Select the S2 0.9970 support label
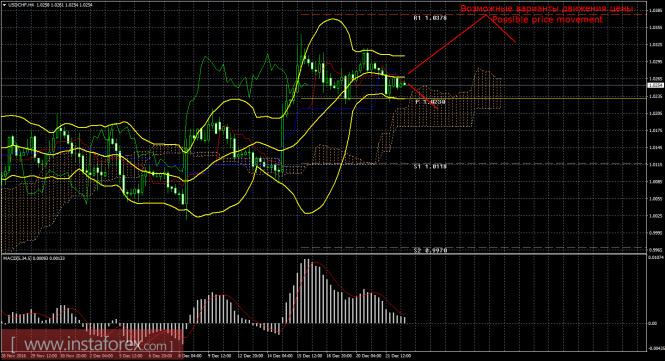This screenshot has width=665, height=361. [430, 251]
